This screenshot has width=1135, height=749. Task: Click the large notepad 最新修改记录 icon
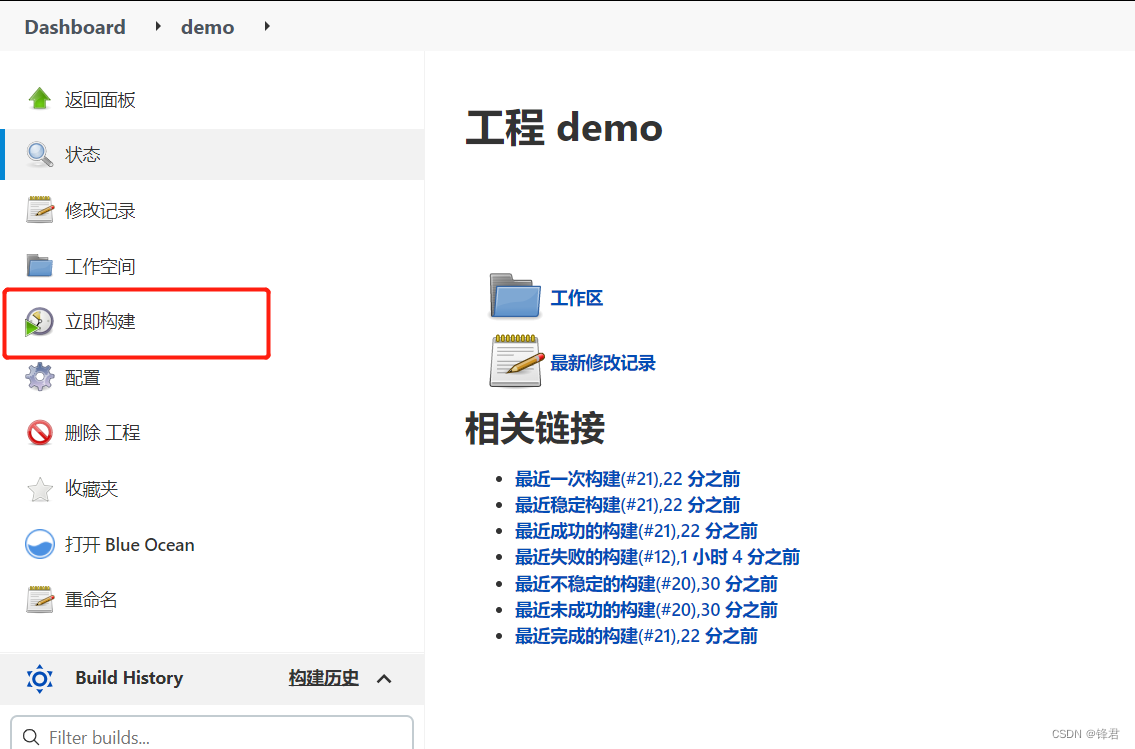(517, 360)
